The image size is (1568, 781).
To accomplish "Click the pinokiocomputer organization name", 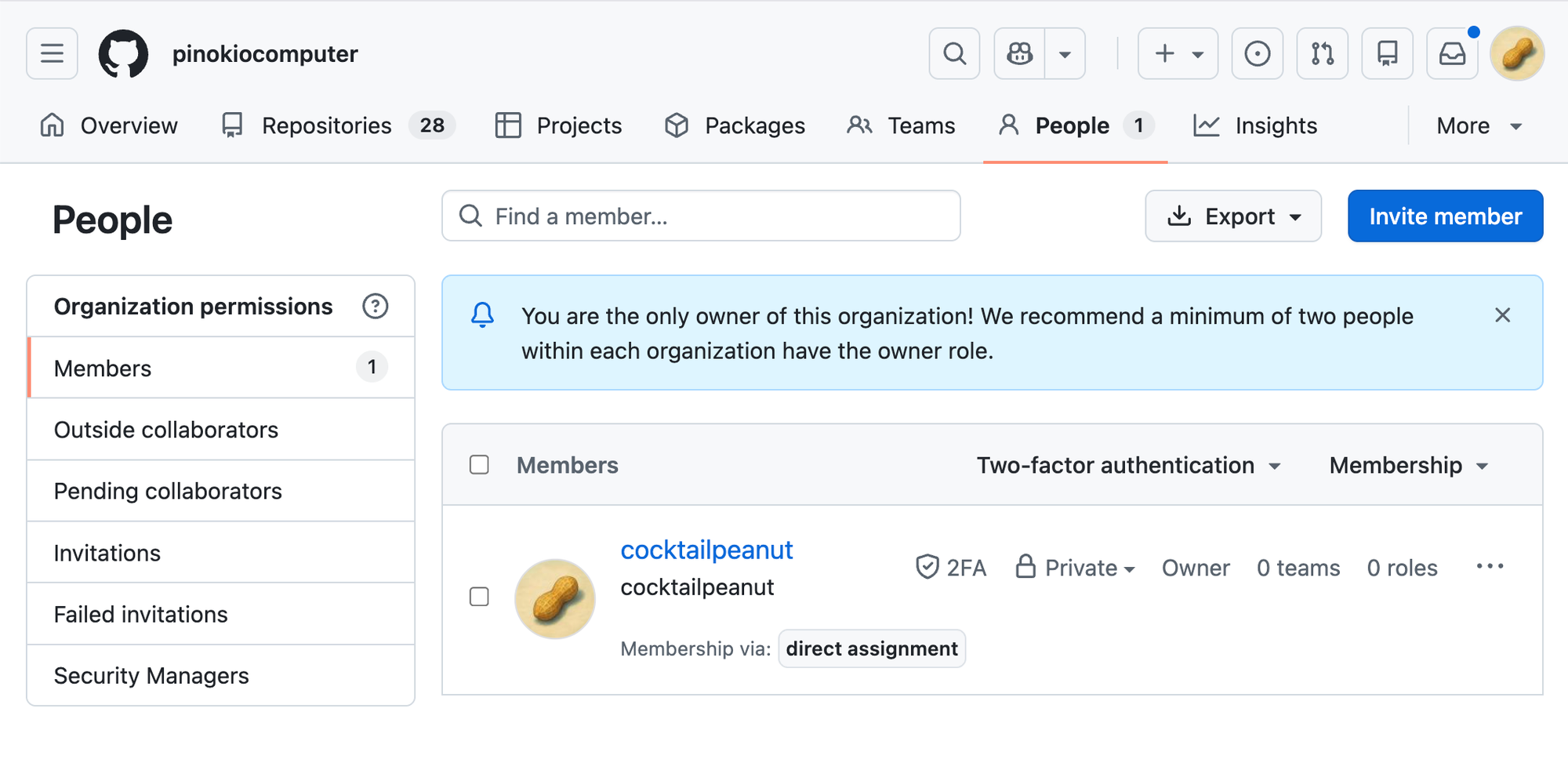I will pos(265,53).
